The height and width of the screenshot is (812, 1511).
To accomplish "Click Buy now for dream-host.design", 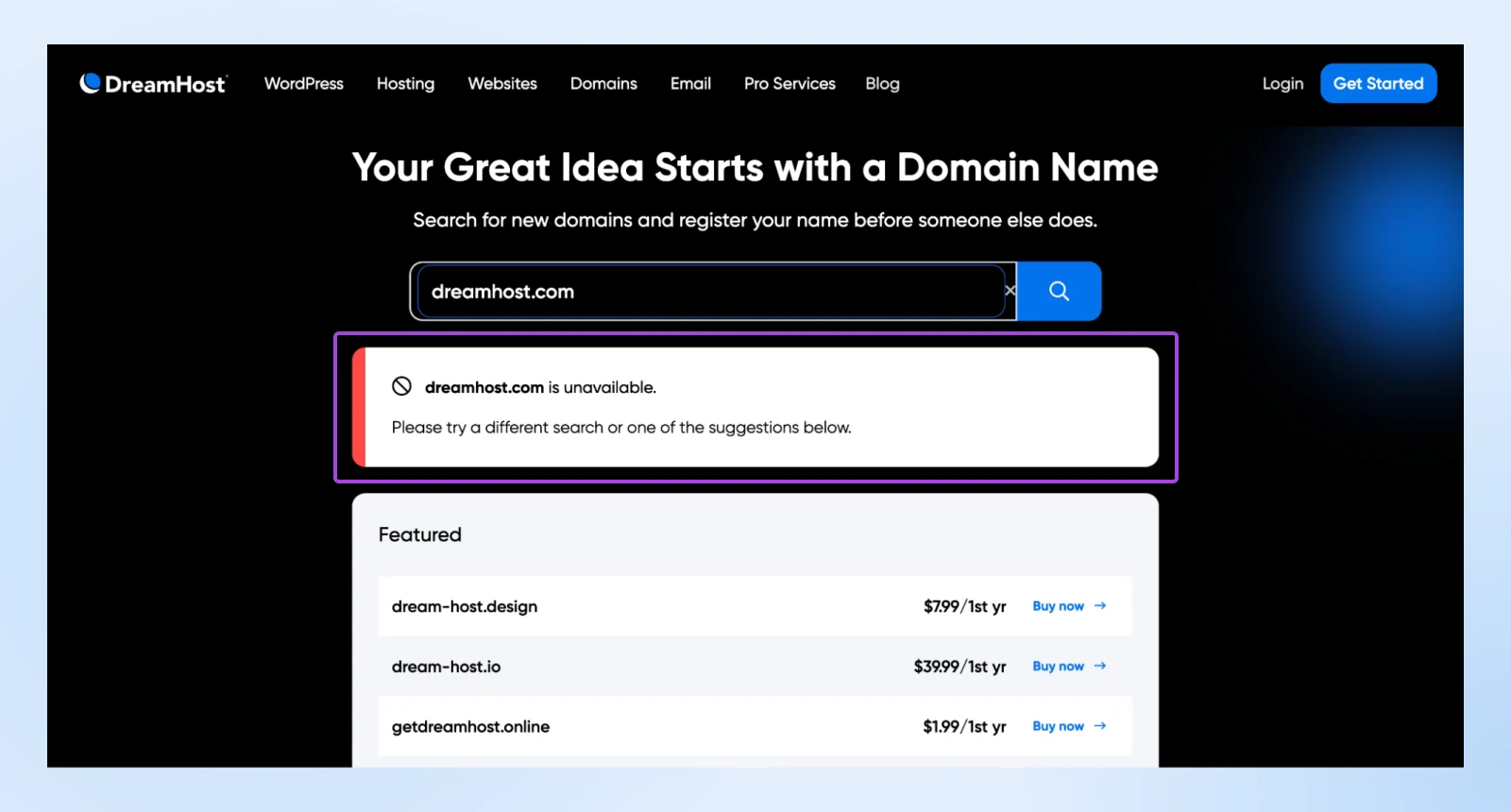I will pyautogui.click(x=1058, y=606).
